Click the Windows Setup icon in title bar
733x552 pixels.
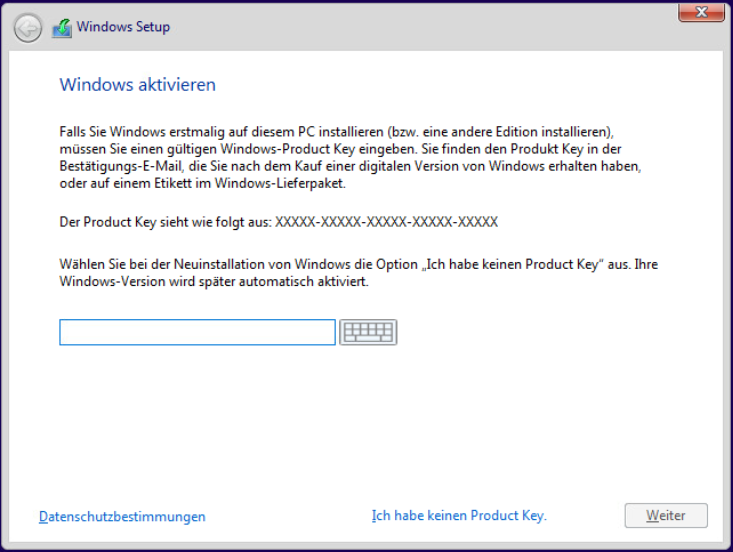(x=62, y=28)
